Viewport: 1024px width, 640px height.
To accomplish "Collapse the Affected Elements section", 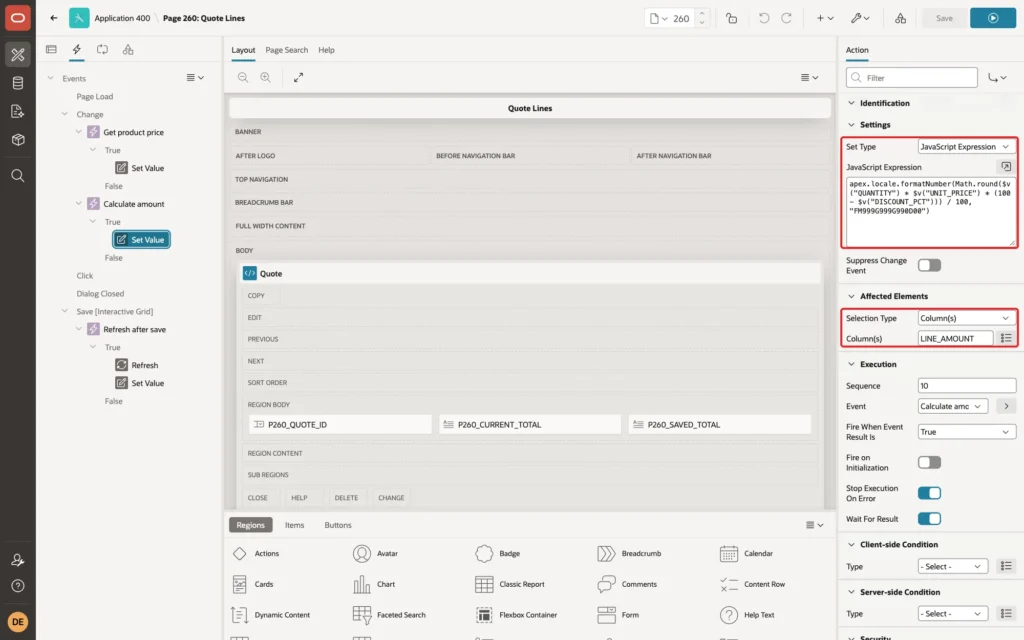I will coord(851,296).
